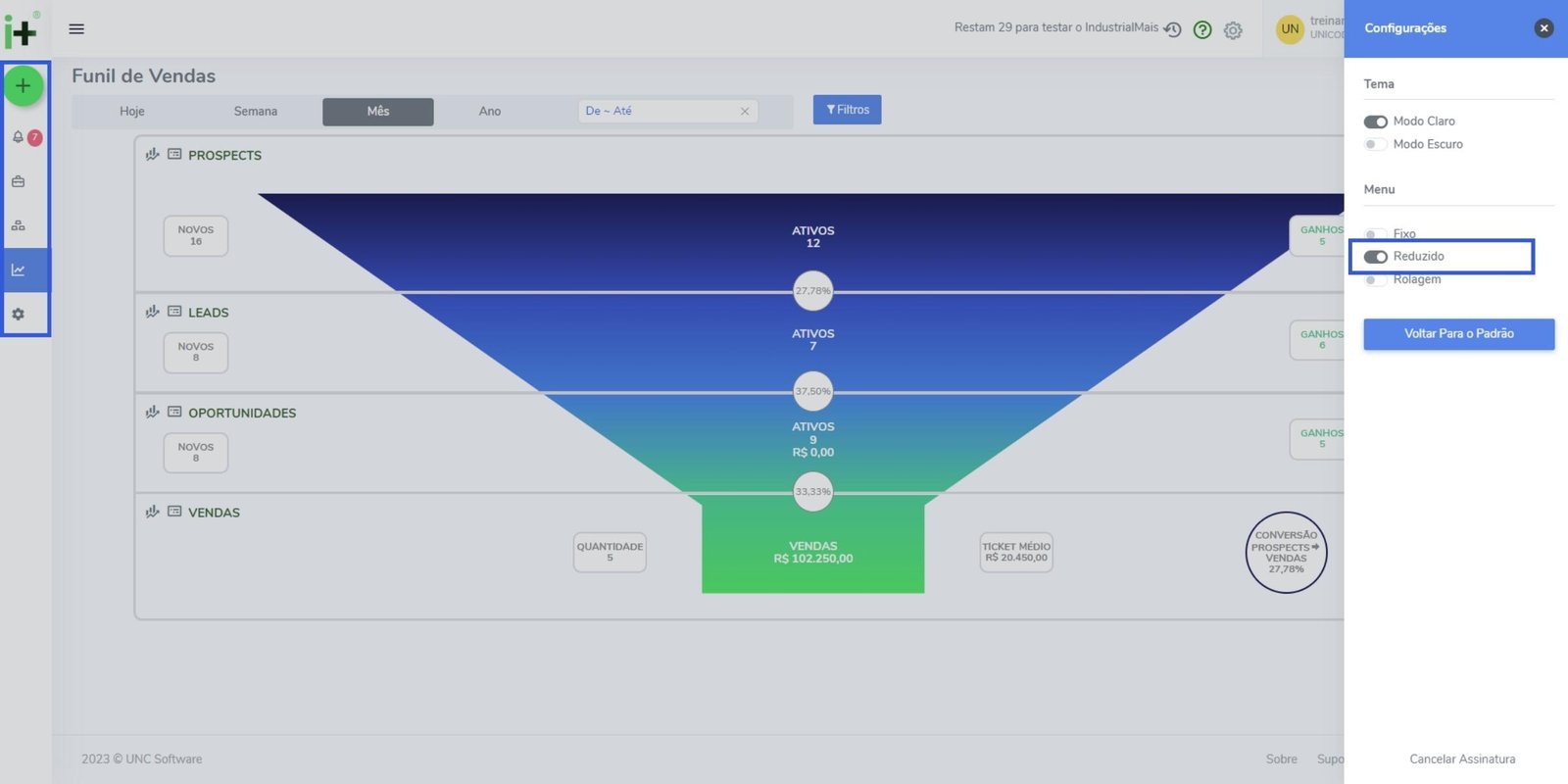Close the Configurações panel
Image resolution: width=1568 pixels, height=784 pixels.
pyautogui.click(x=1543, y=28)
